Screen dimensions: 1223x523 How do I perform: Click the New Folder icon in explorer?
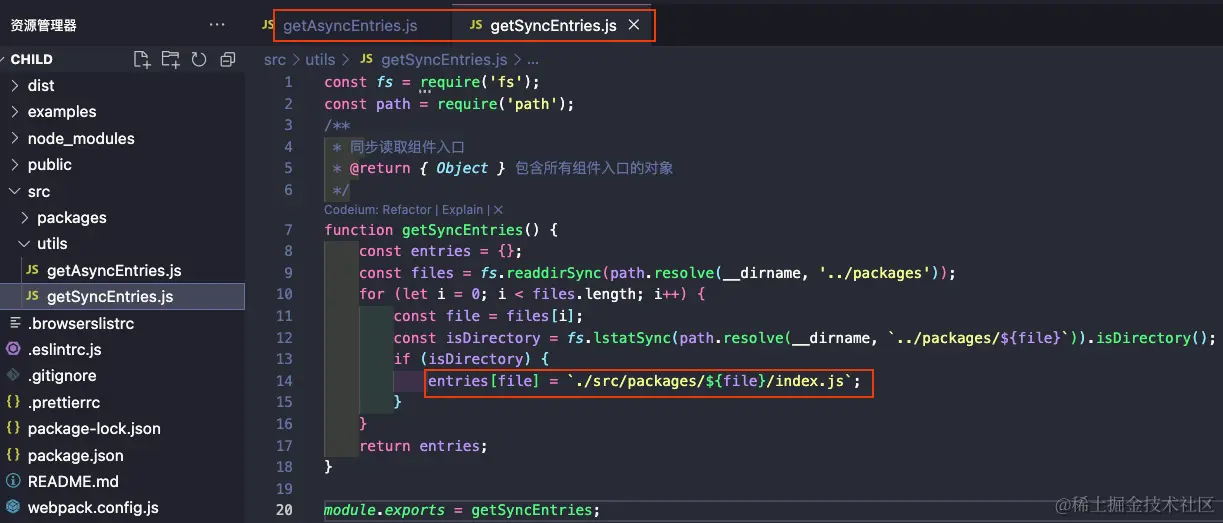coord(170,59)
